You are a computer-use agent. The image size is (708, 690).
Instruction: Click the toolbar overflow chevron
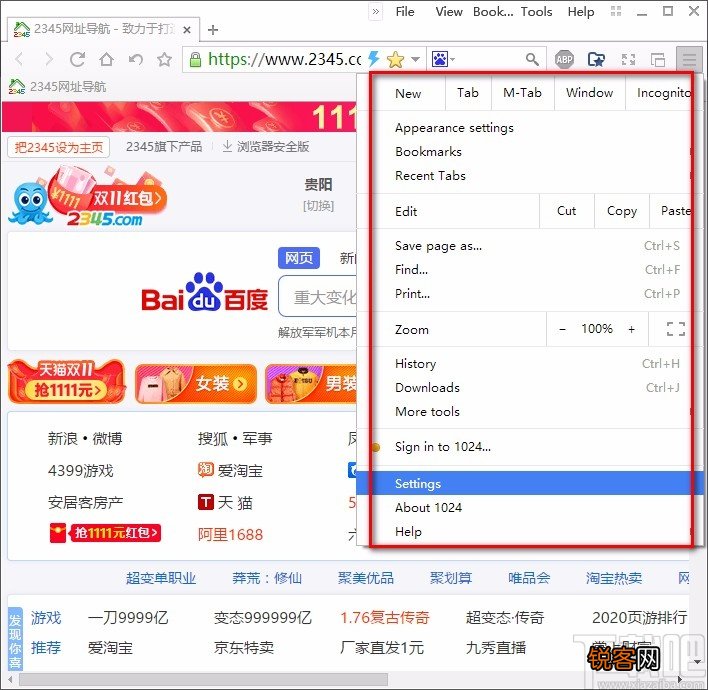[376, 12]
